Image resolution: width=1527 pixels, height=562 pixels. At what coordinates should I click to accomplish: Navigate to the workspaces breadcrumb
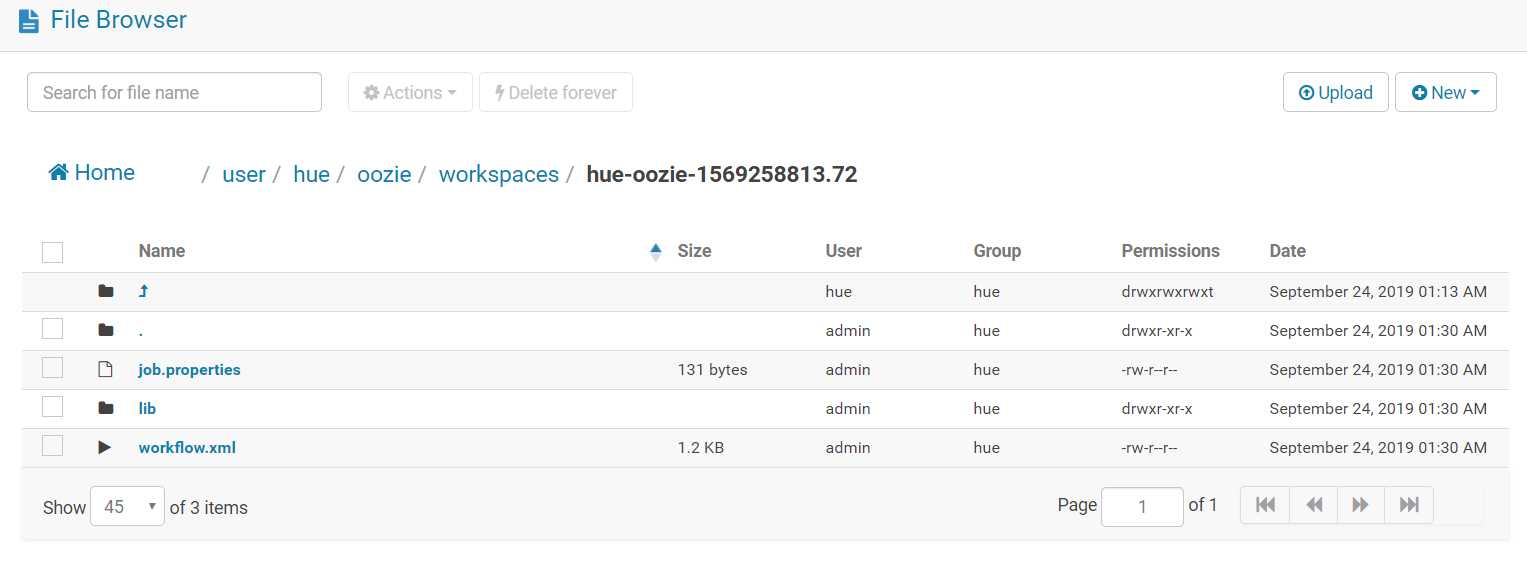(498, 174)
